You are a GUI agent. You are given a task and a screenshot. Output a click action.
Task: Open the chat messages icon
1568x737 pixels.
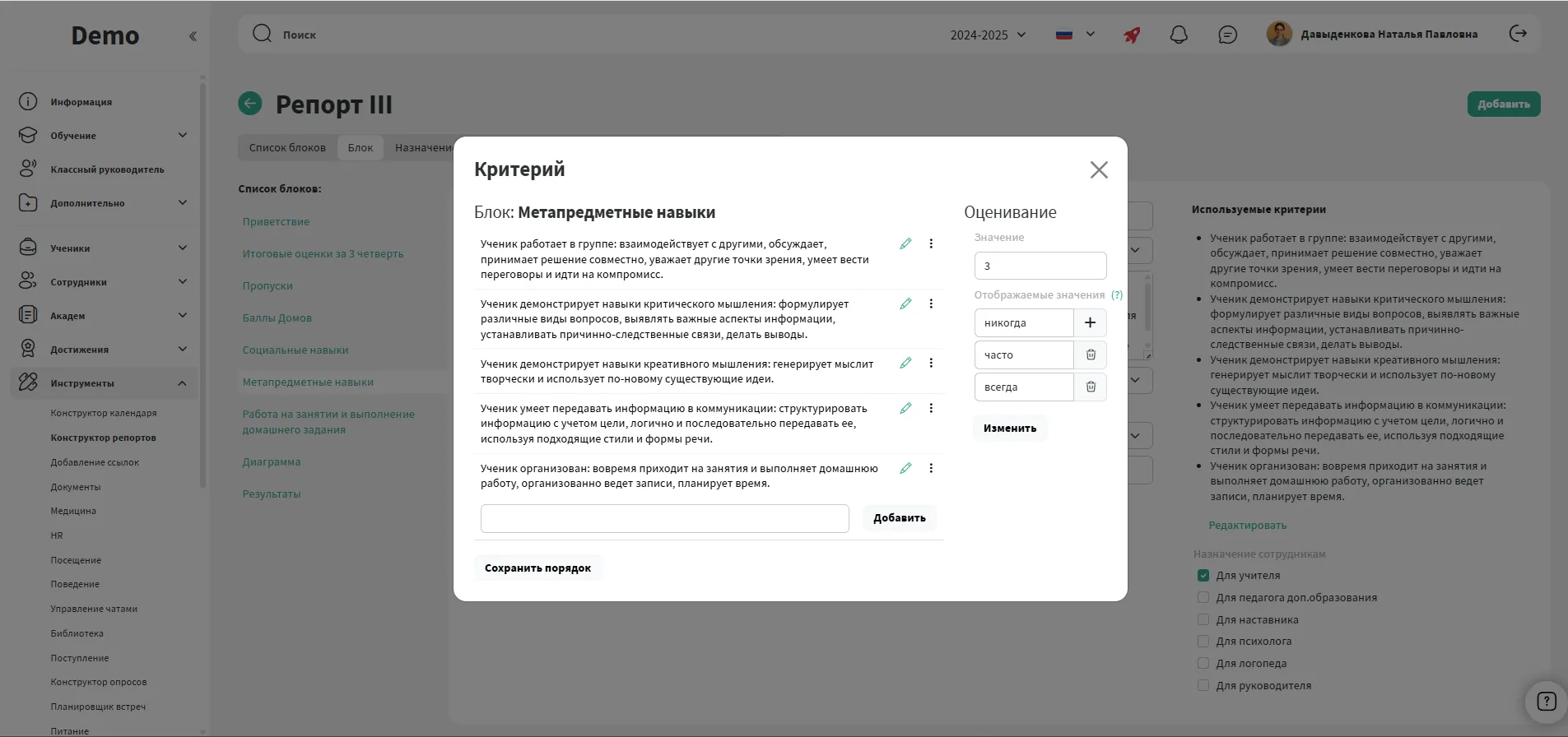pos(1227,35)
